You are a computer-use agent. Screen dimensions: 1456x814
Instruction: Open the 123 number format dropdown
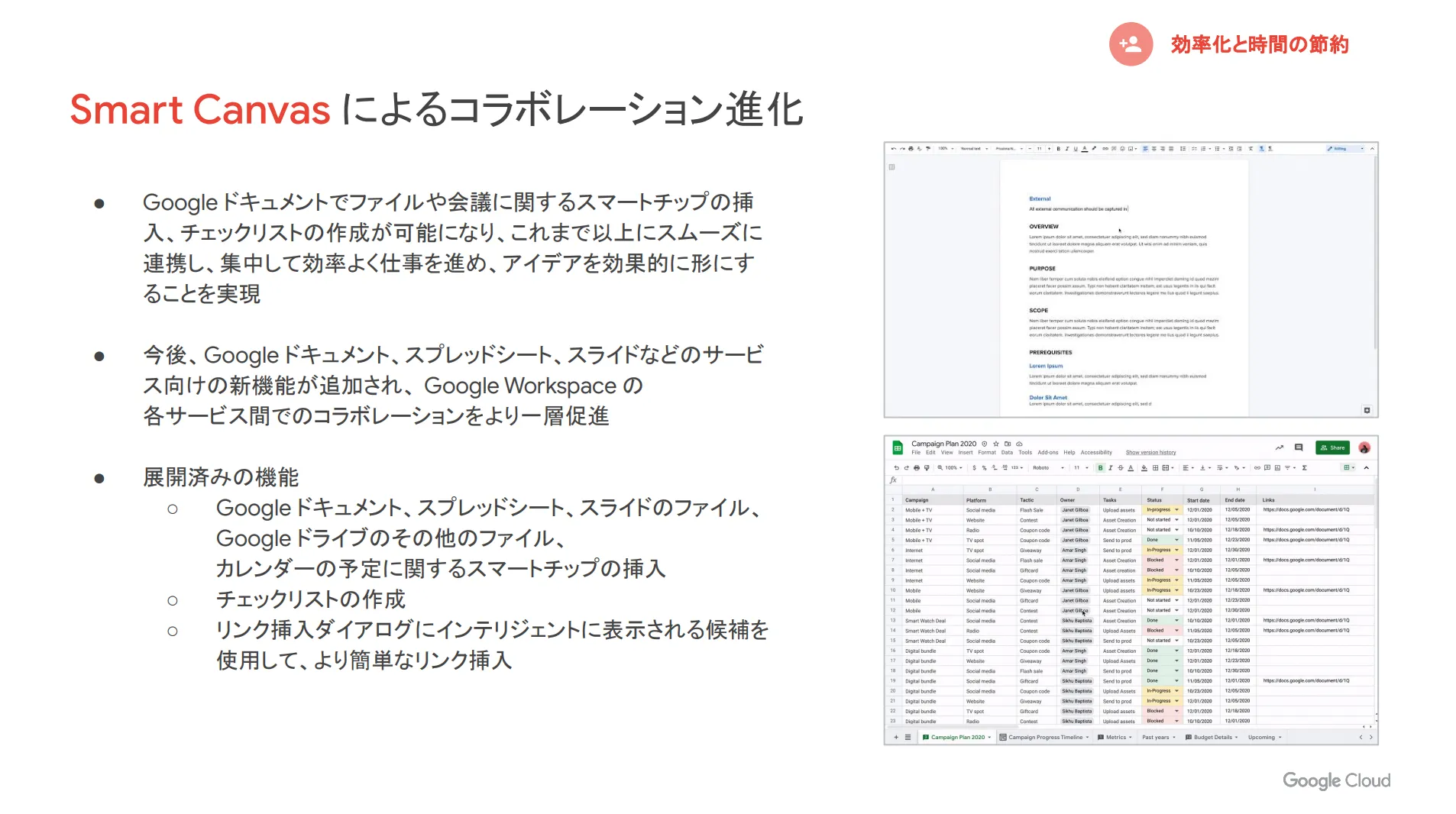pos(1017,467)
